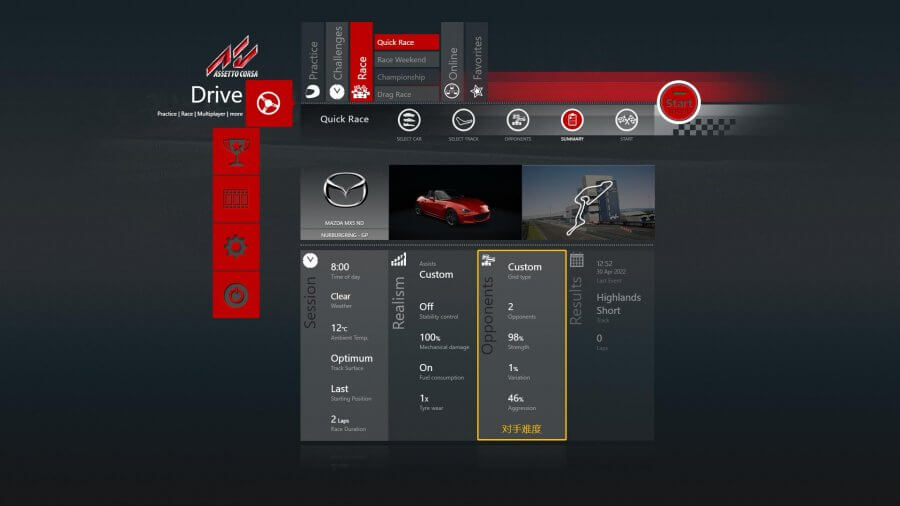Click the 98% Strength value
The height and width of the screenshot is (506, 900).
click(x=515, y=337)
